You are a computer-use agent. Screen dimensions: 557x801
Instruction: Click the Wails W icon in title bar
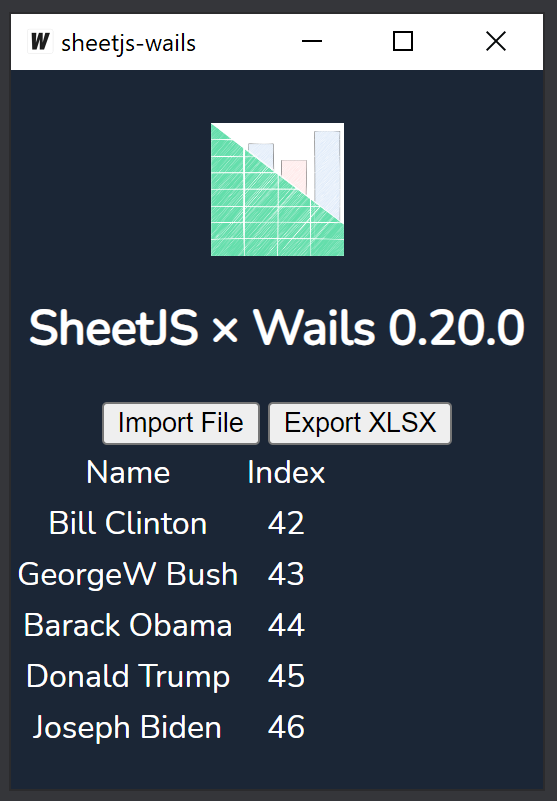[x=40, y=42]
